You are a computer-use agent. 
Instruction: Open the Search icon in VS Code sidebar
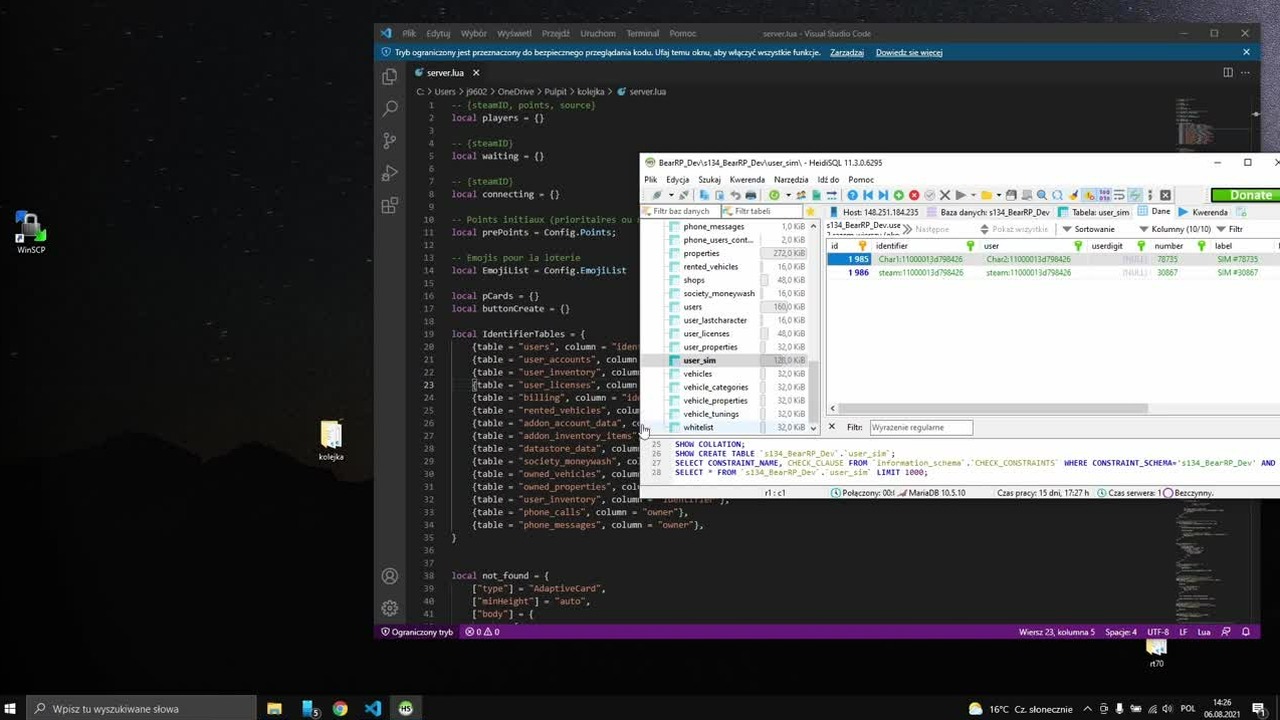[390, 108]
